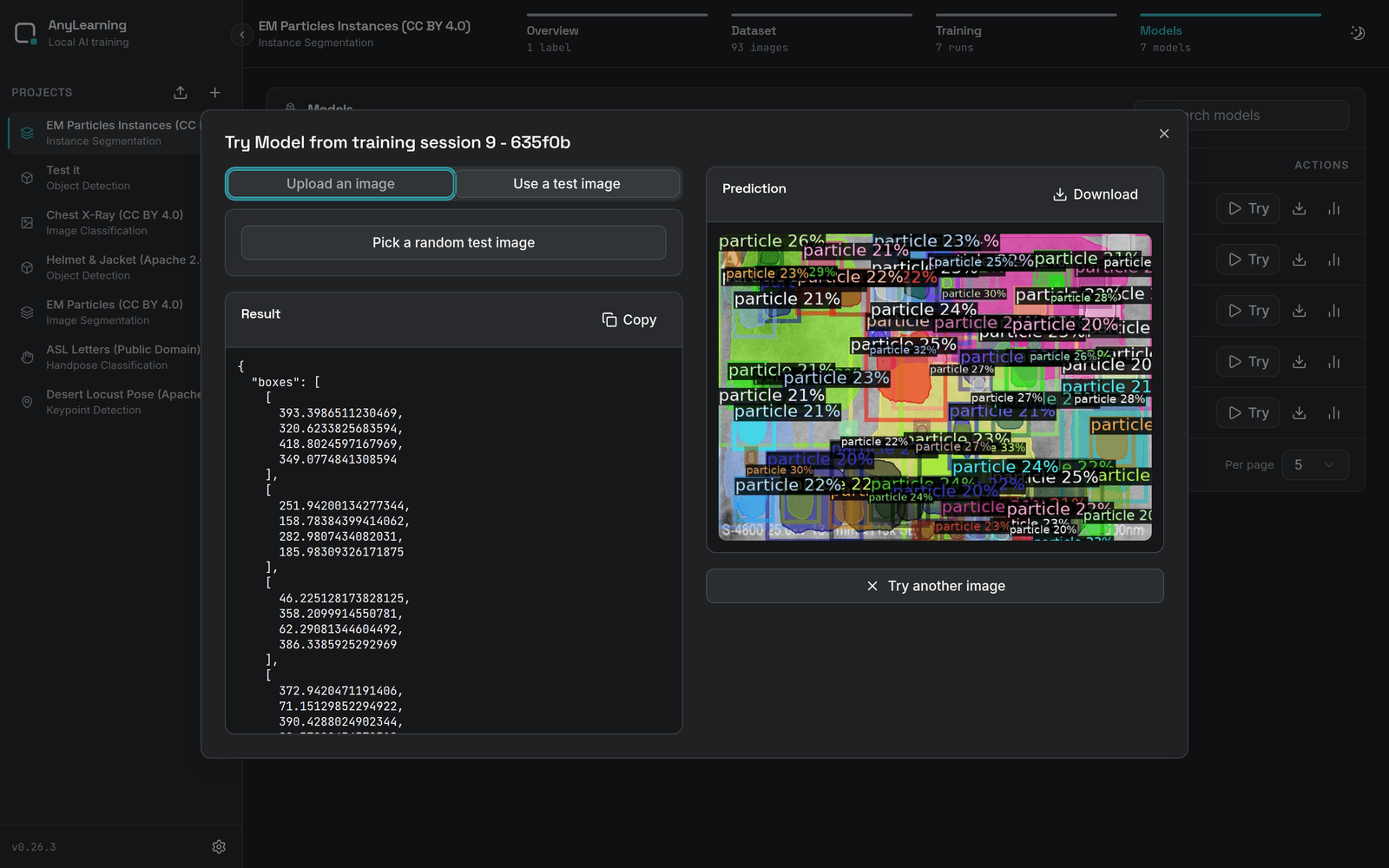Open the Overview tab
Viewport: 1389px width, 868px height.
(x=616, y=35)
